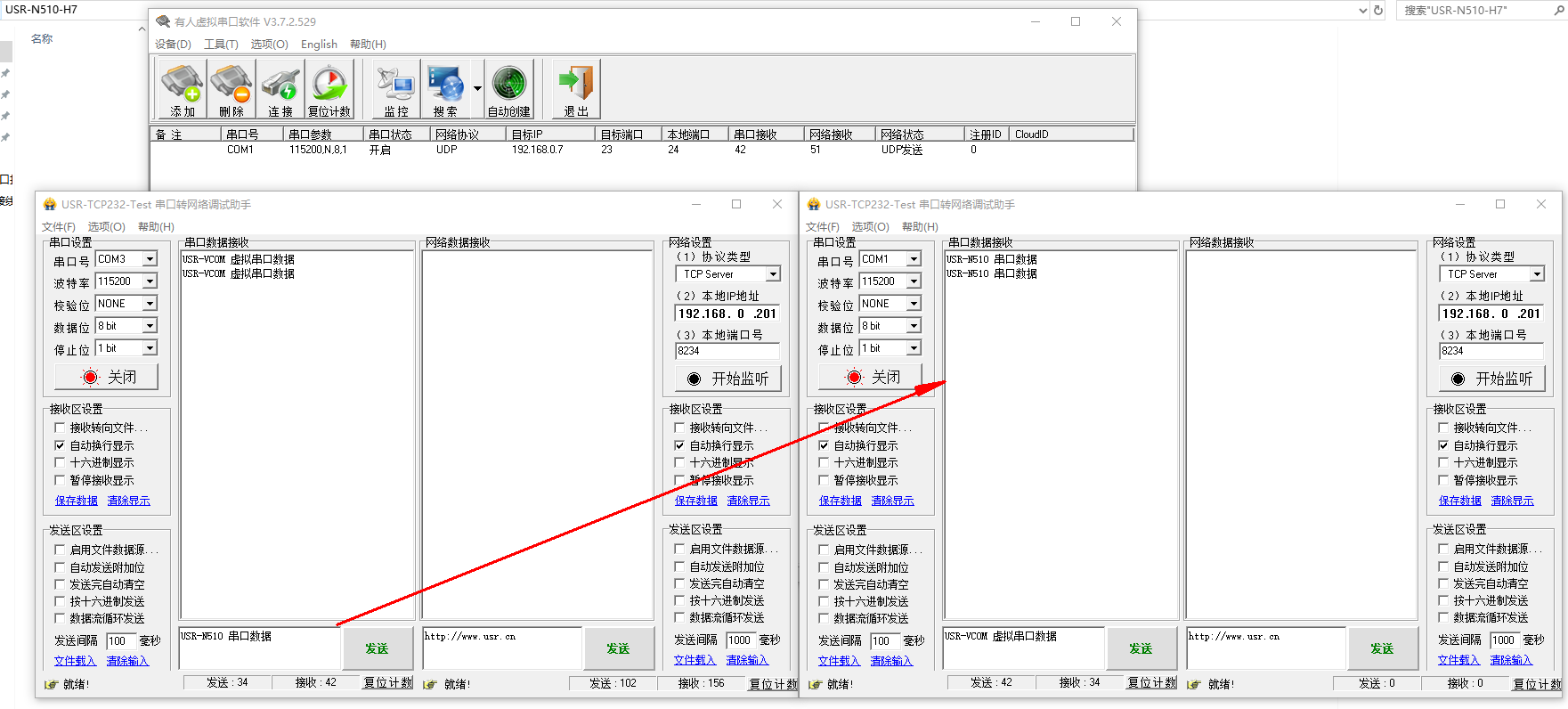Viewport: 1568px width, 709px height.
Task: Enable 十六进制显示 under COM1 serial port settings
Action: pyautogui.click(x=824, y=462)
